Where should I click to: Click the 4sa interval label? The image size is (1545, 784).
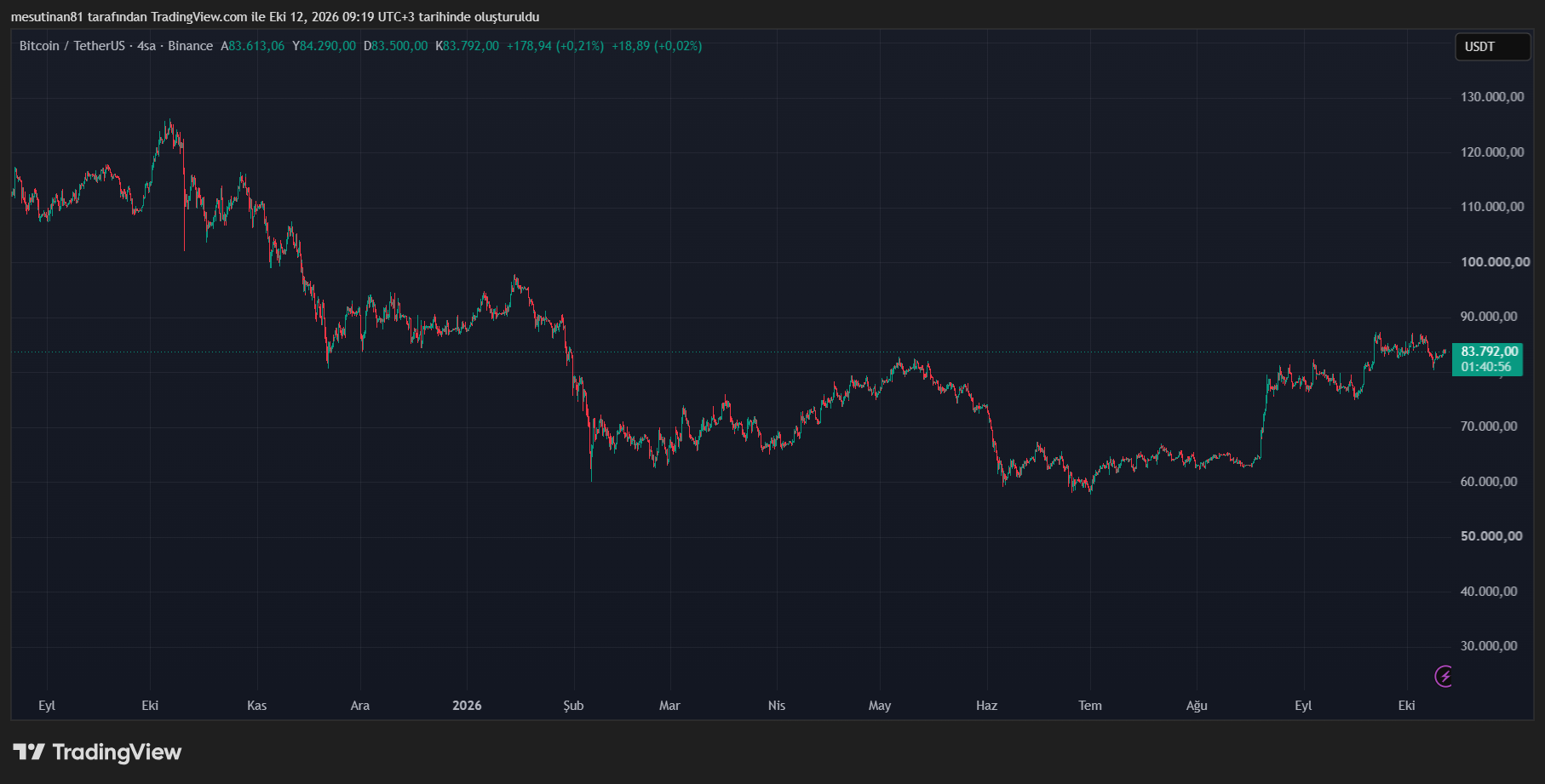click(x=146, y=46)
